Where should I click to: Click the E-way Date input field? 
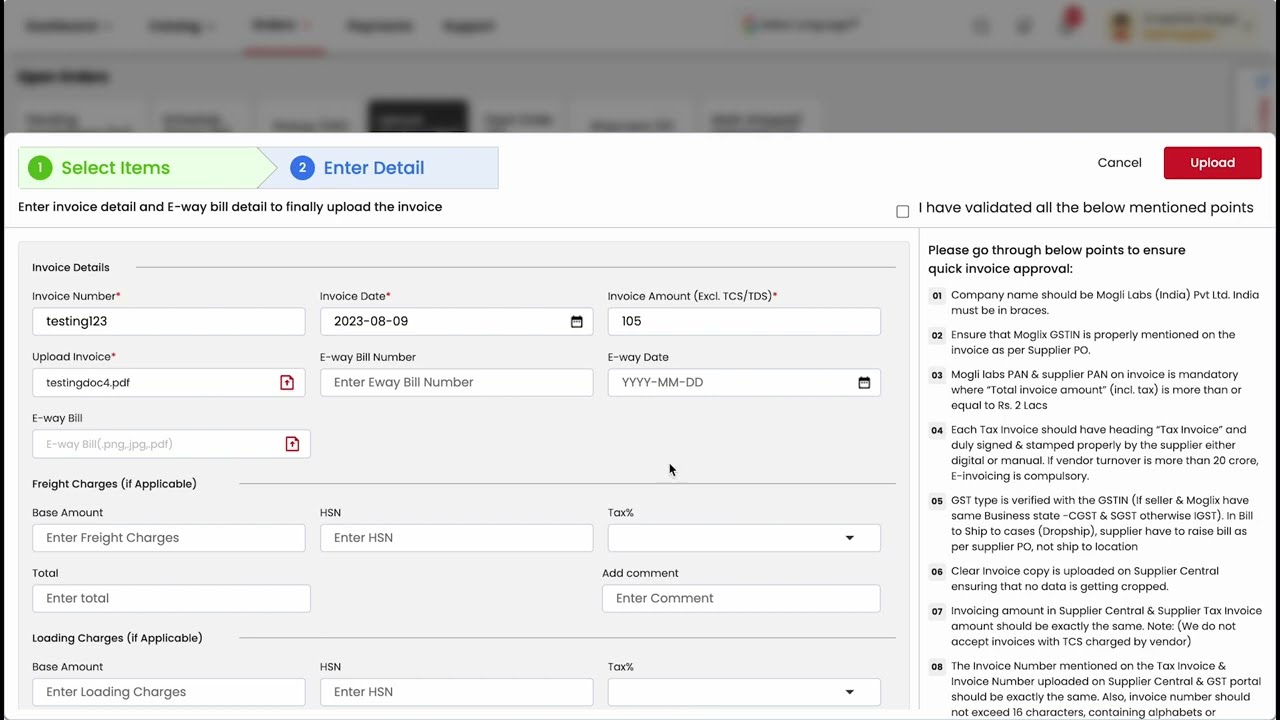(744, 382)
